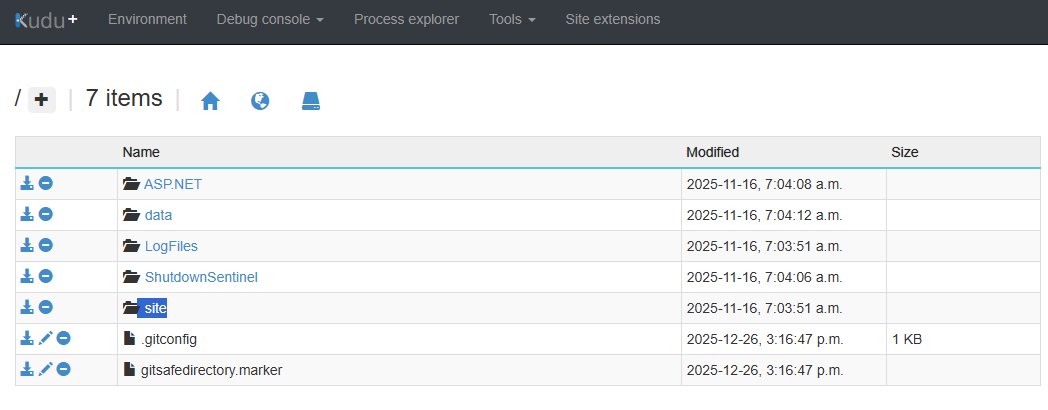
Task: Open Process explorer
Action: tap(406, 20)
